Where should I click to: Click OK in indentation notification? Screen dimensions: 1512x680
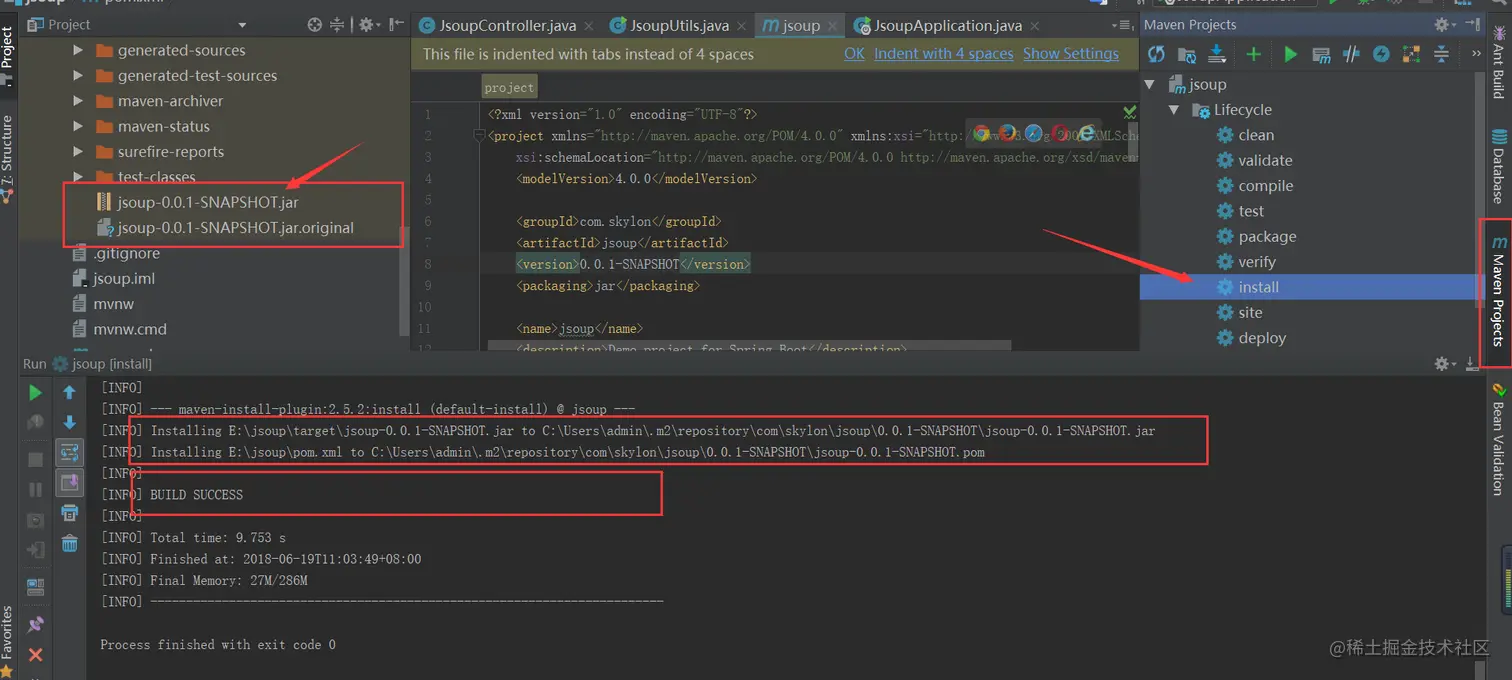pos(854,54)
